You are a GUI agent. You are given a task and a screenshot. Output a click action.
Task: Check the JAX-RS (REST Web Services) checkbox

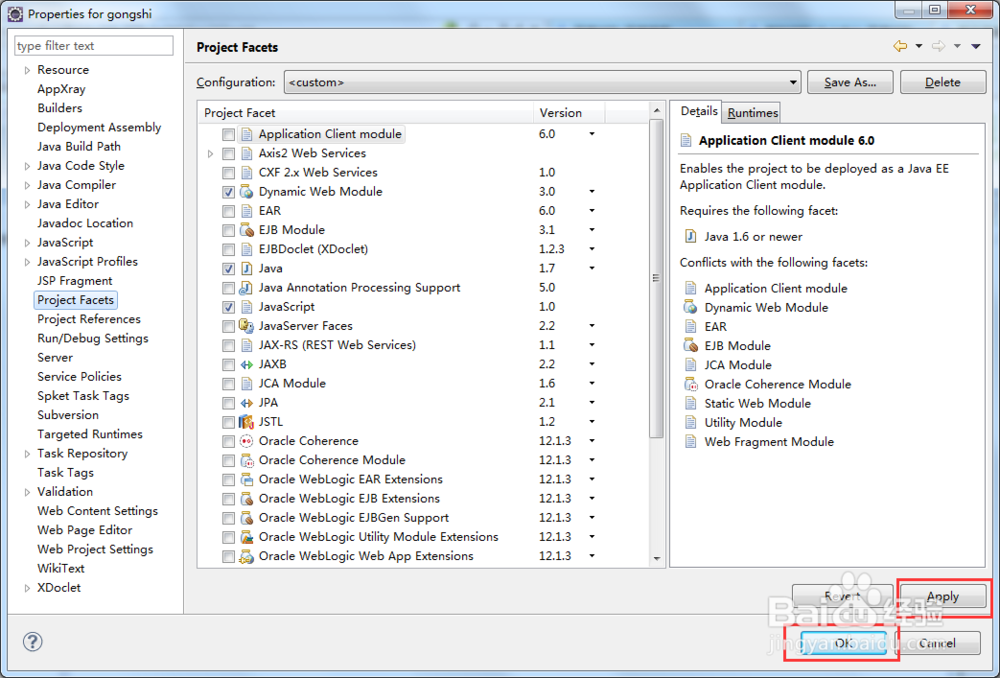tap(228, 346)
